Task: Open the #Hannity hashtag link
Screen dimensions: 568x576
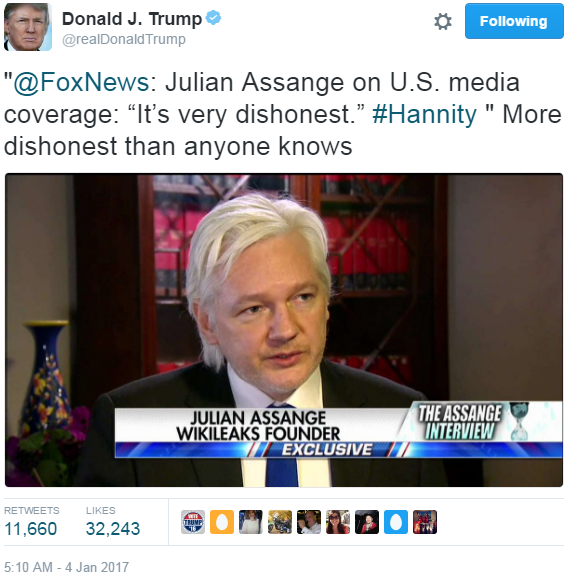Action: pos(424,114)
